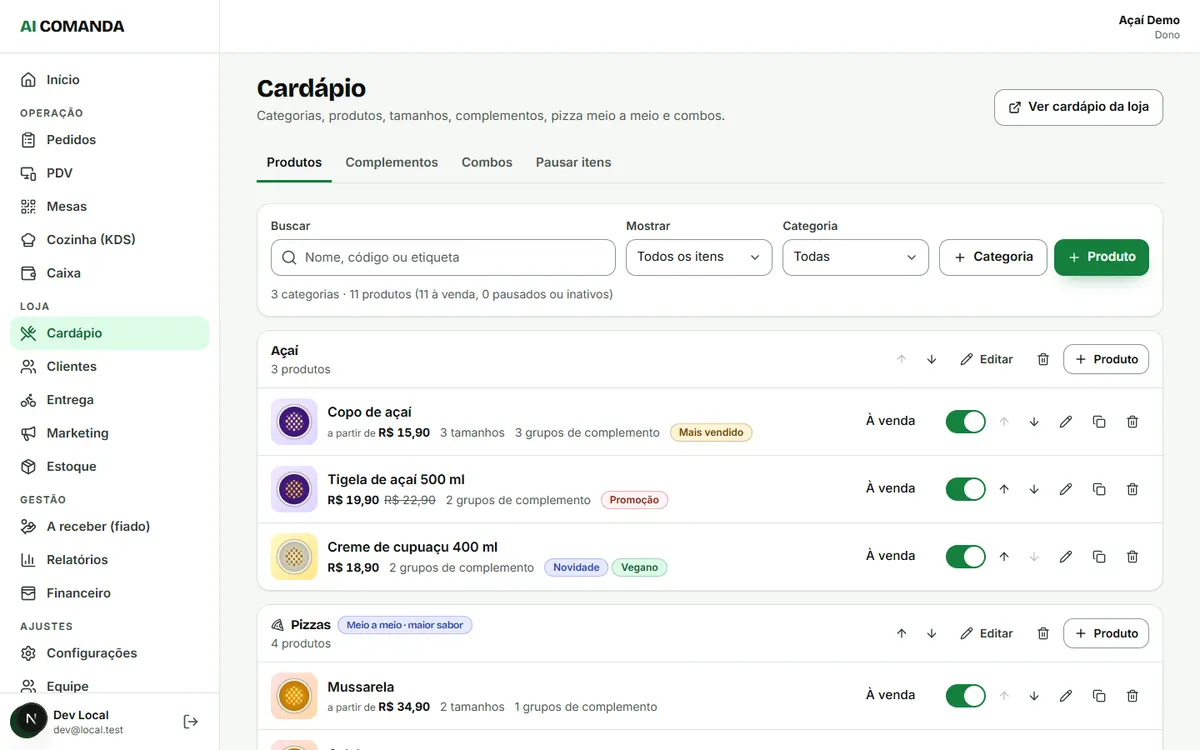Image resolution: width=1200 pixels, height=750 pixels.
Task: Delete Creme de cupuaçu 400 ml trash icon
Action: (1132, 556)
